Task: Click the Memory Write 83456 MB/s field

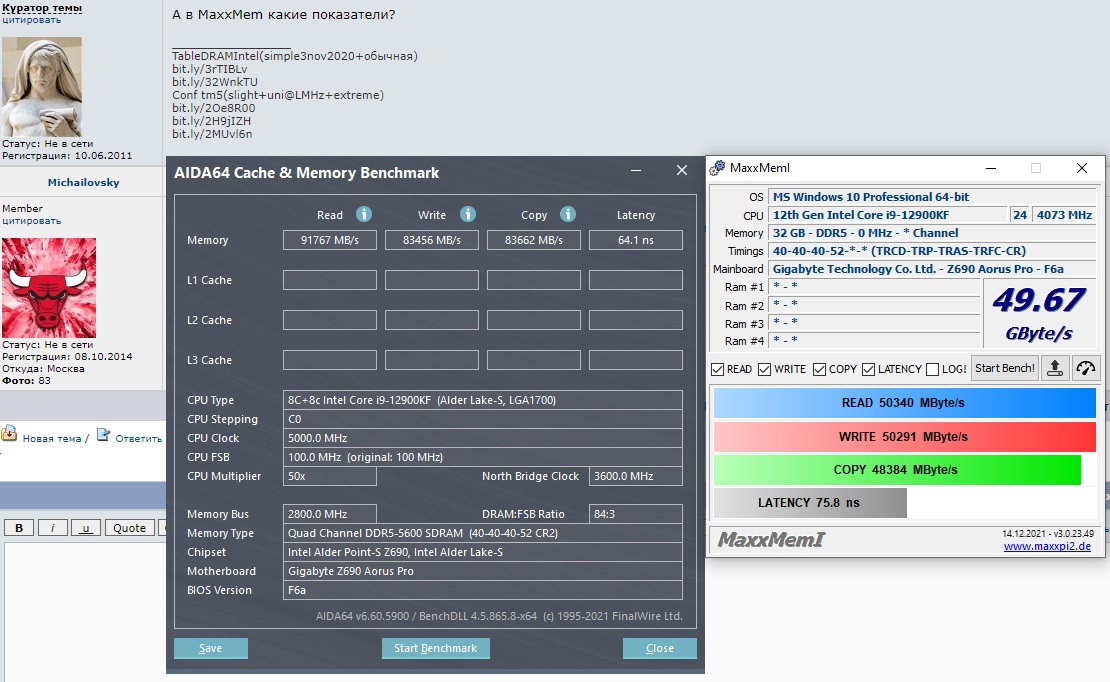Action: [x=432, y=240]
